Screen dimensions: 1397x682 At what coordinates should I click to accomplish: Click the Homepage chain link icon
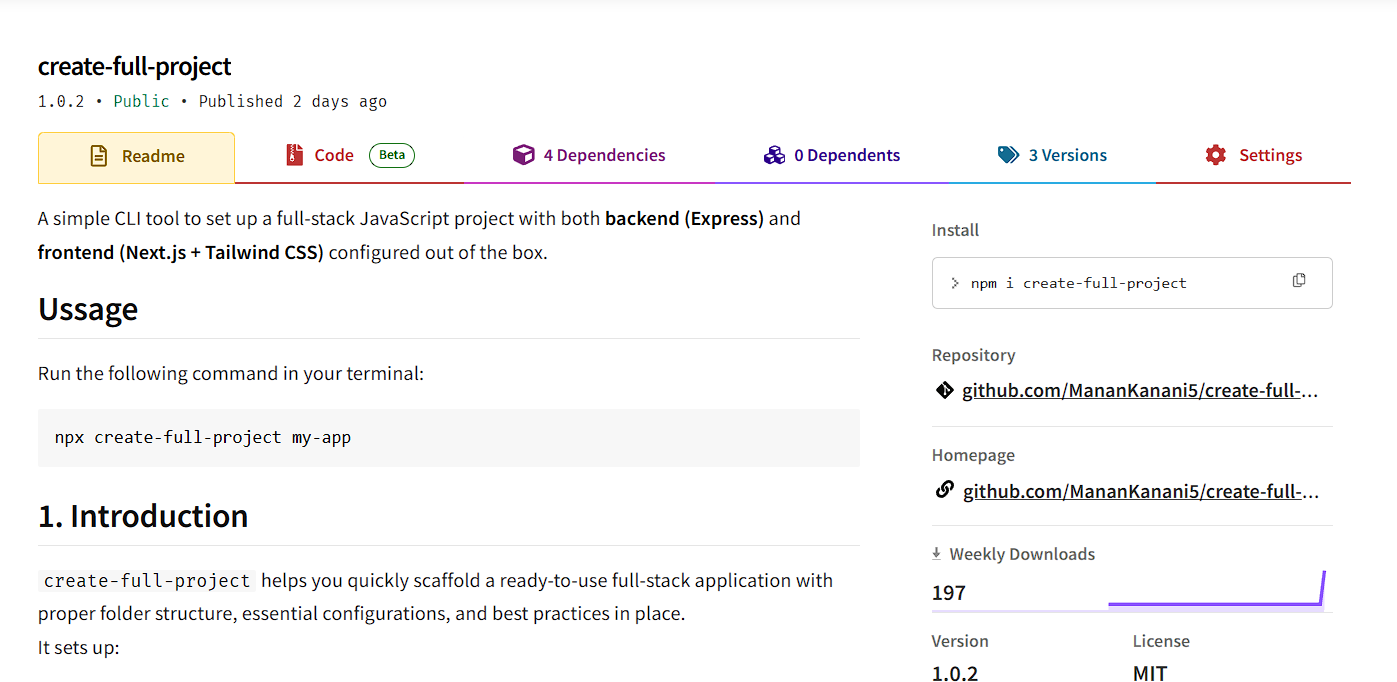click(944, 490)
